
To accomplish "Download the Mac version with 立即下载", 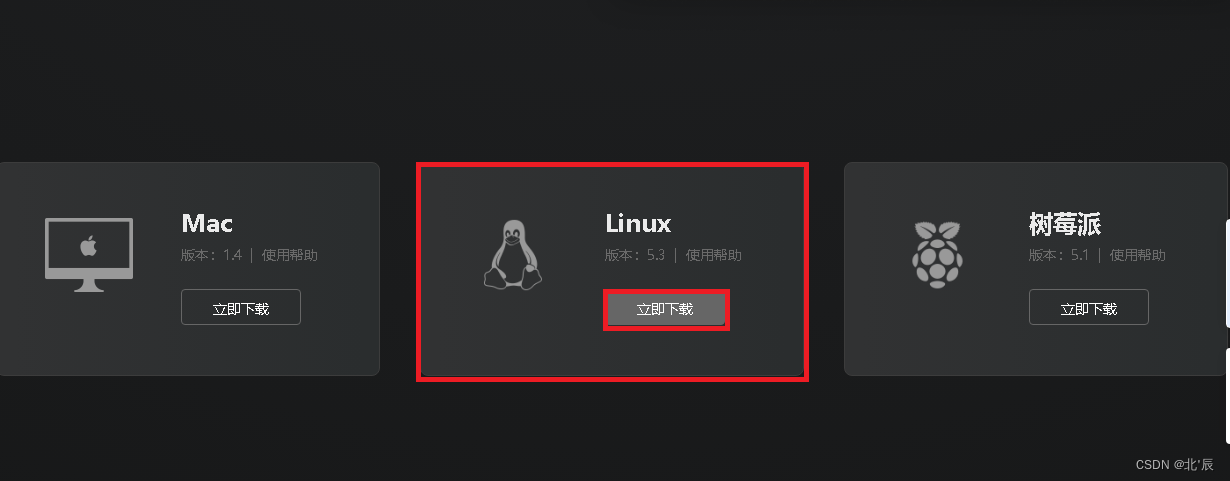I will point(241,308).
